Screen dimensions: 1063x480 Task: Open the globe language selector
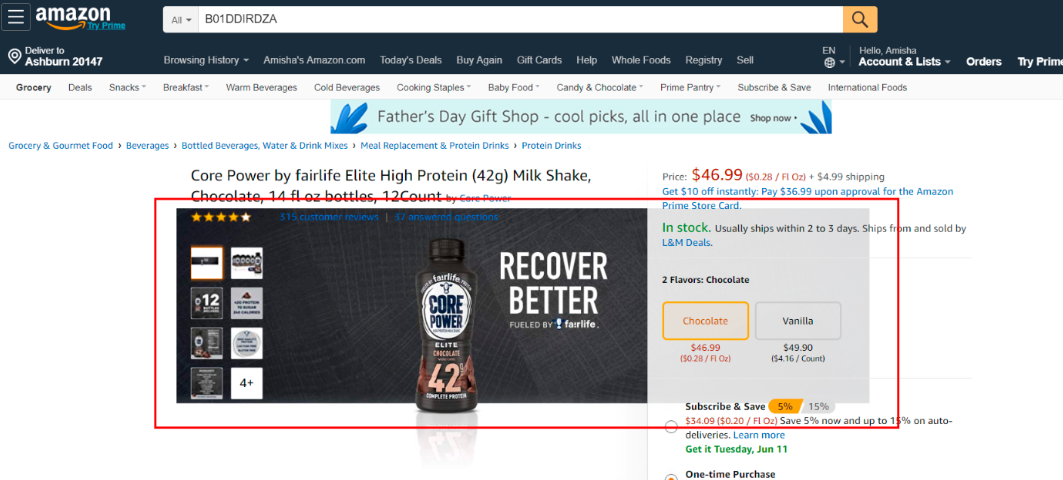click(x=829, y=62)
